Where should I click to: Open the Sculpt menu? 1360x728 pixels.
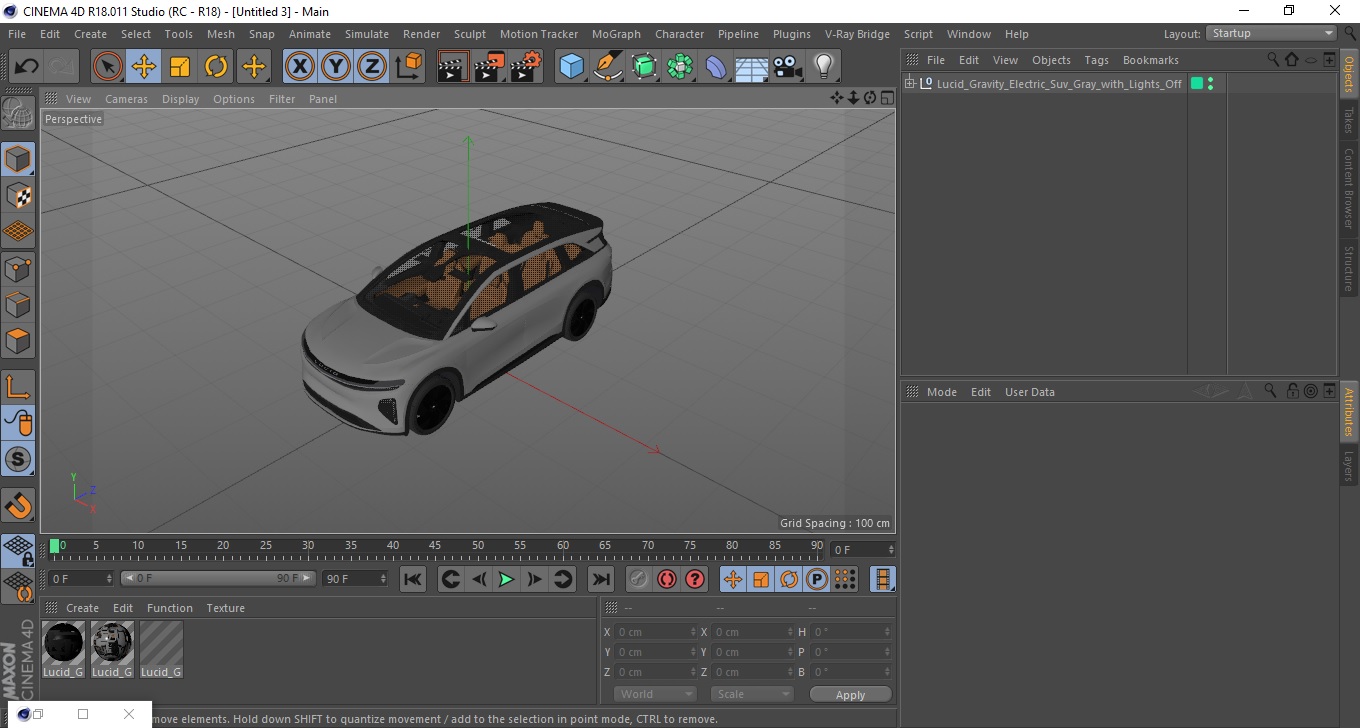click(469, 34)
